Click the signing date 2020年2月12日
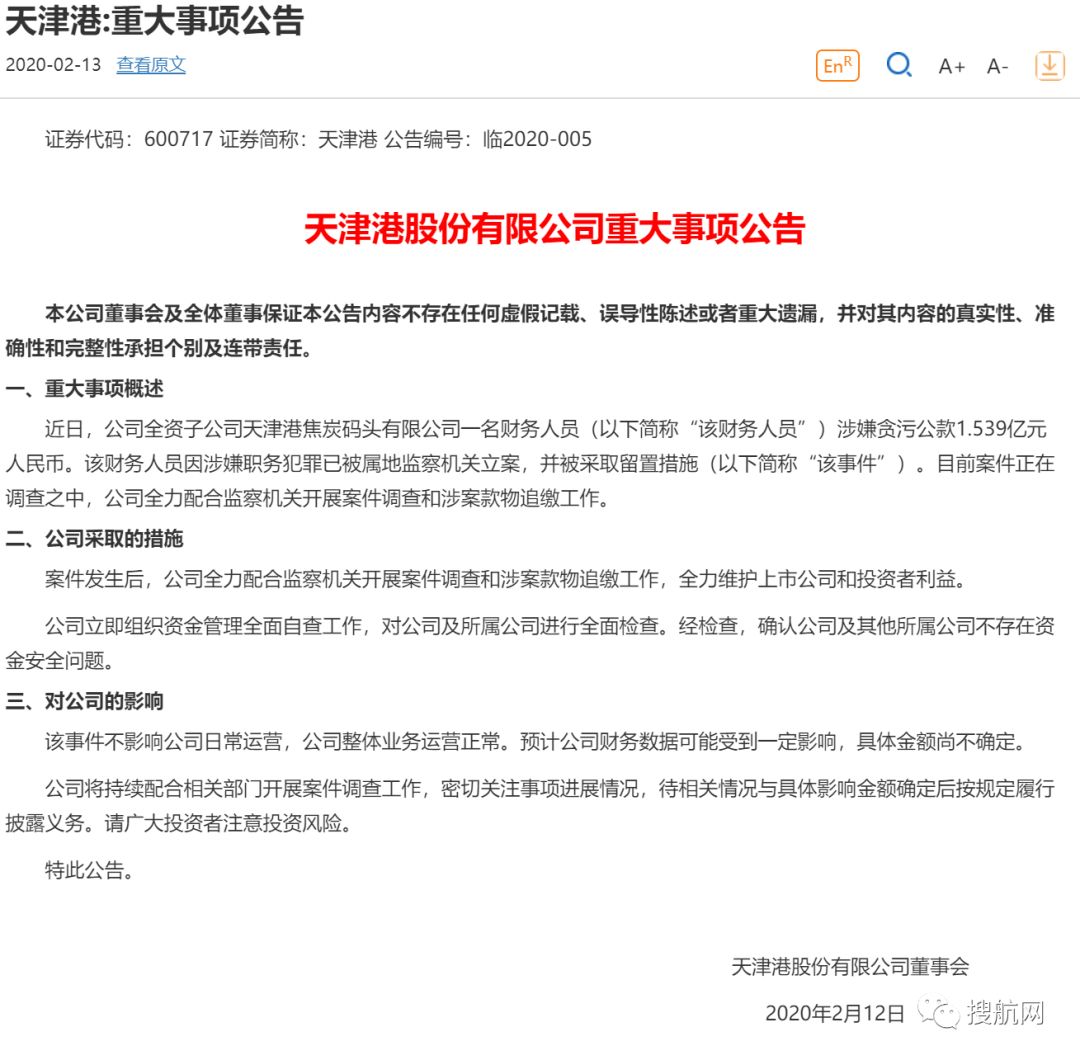Image resolution: width=1080 pixels, height=1060 pixels. point(834,1013)
